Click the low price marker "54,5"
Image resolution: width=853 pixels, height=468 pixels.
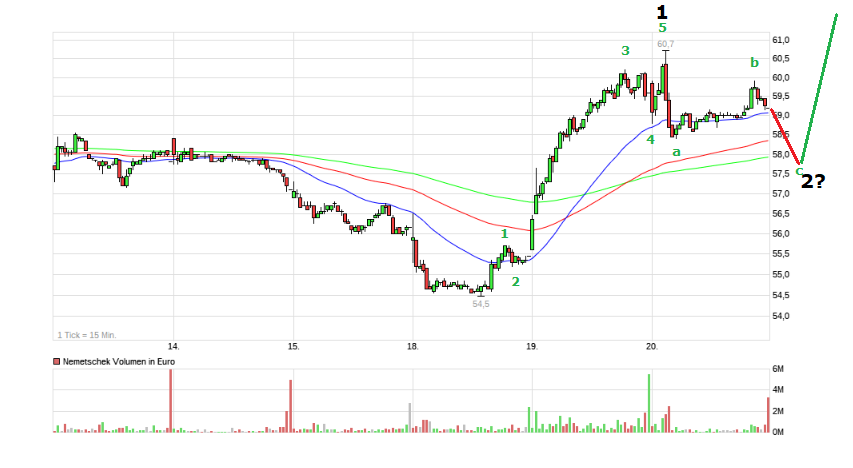click(x=481, y=304)
